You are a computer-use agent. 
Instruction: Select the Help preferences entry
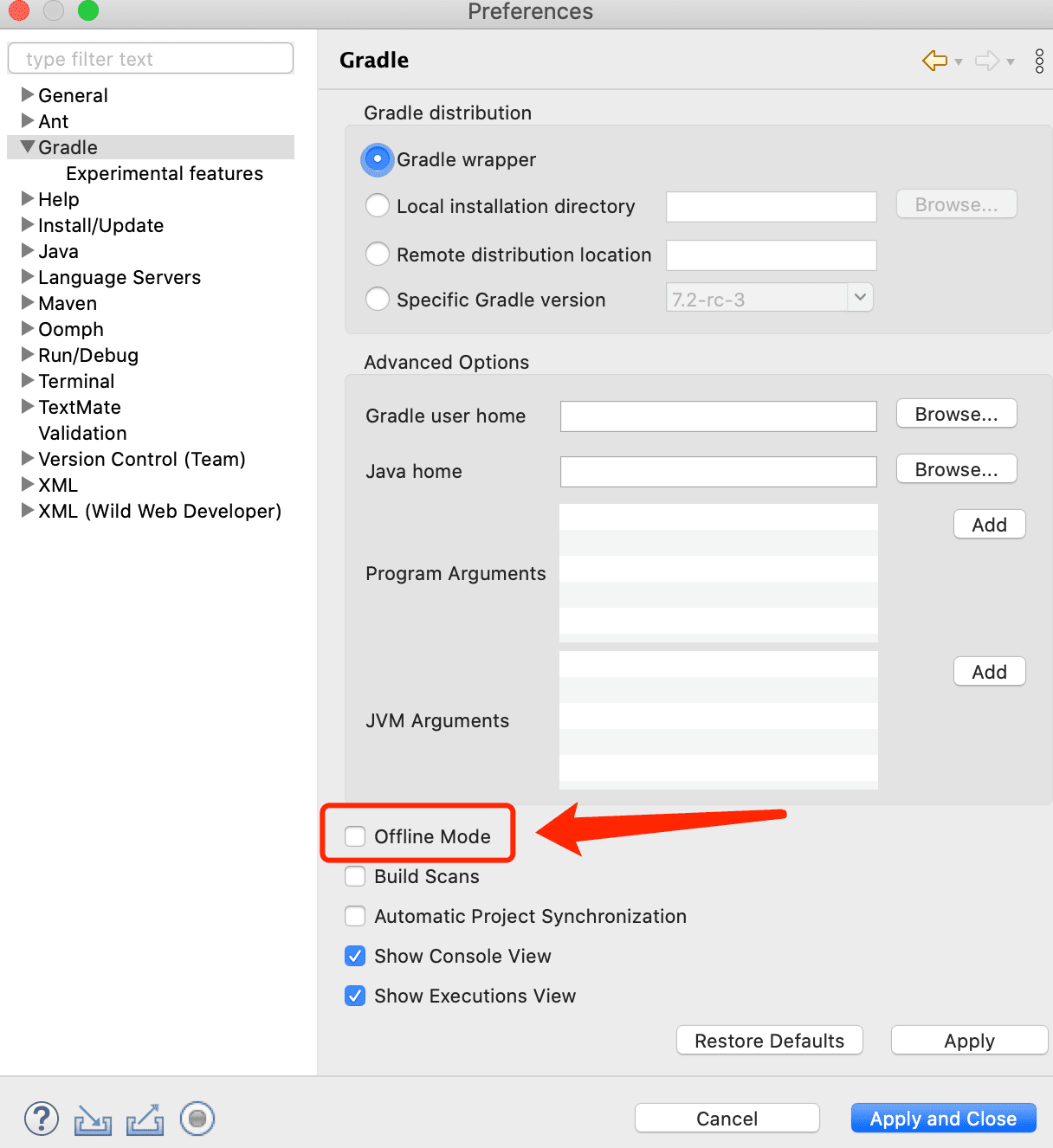(x=59, y=199)
